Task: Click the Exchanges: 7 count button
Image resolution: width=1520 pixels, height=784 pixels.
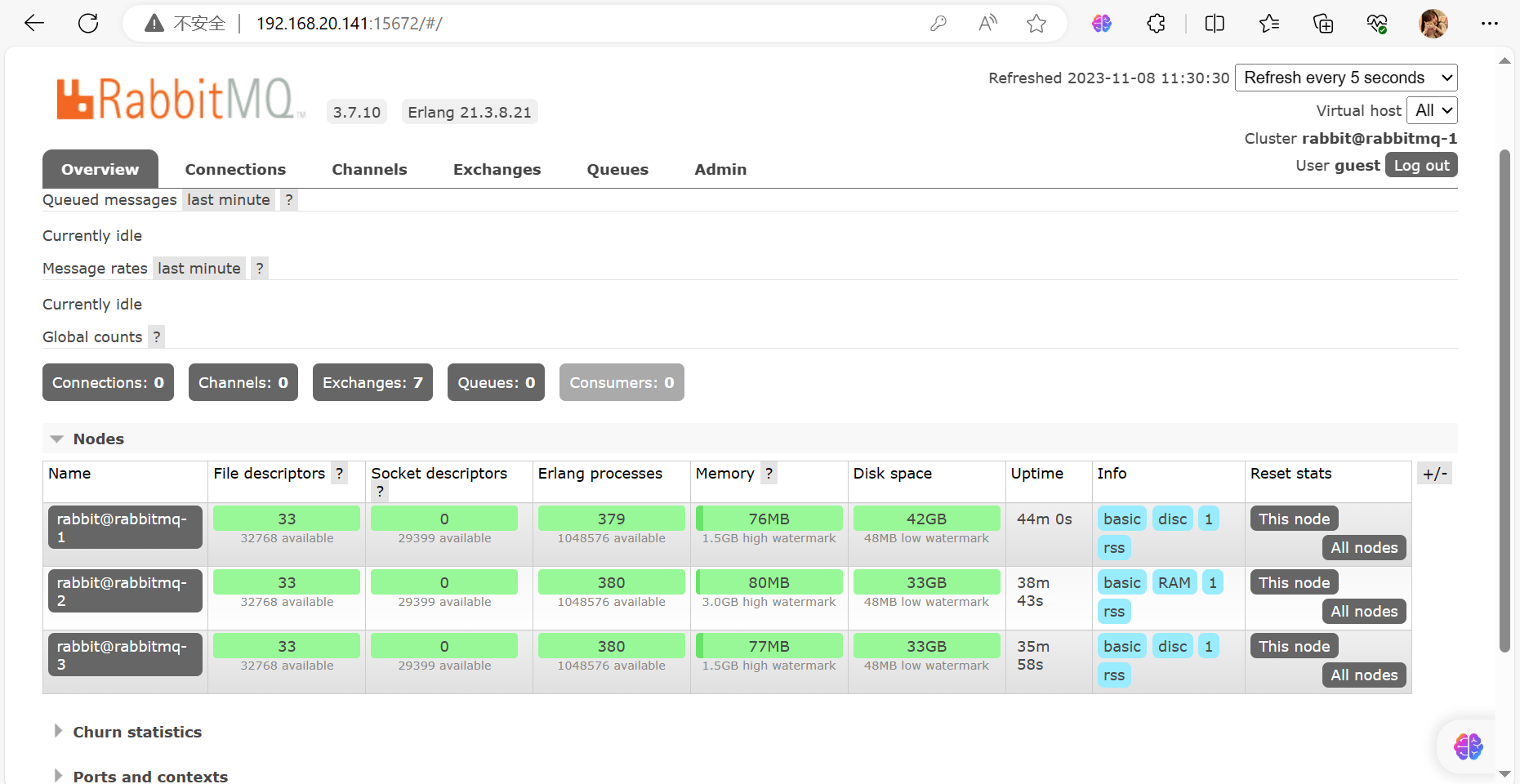Action: tap(372, 382)
